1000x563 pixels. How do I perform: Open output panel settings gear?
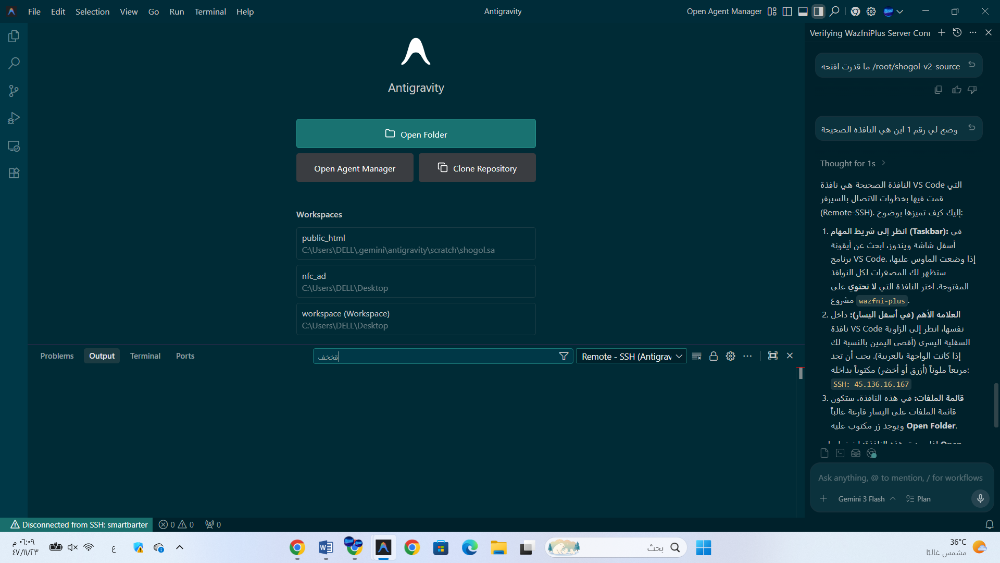pyautogui.click(x=730, y=356)
